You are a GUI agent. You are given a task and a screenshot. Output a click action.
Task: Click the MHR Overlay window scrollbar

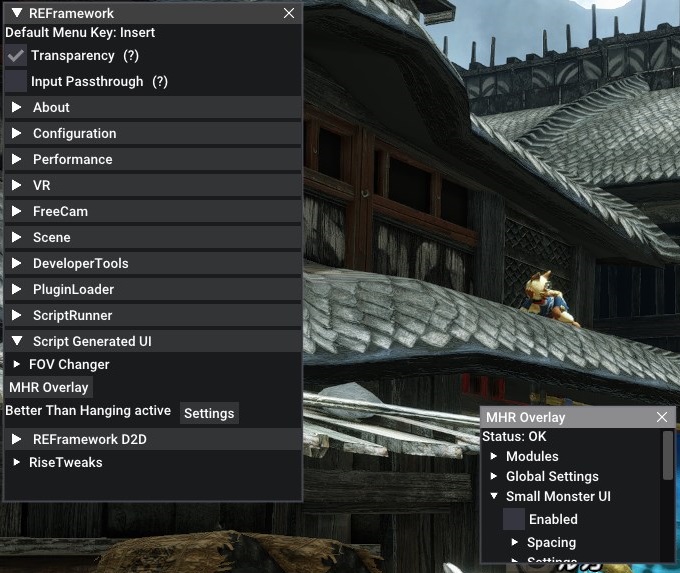point(667,455)
